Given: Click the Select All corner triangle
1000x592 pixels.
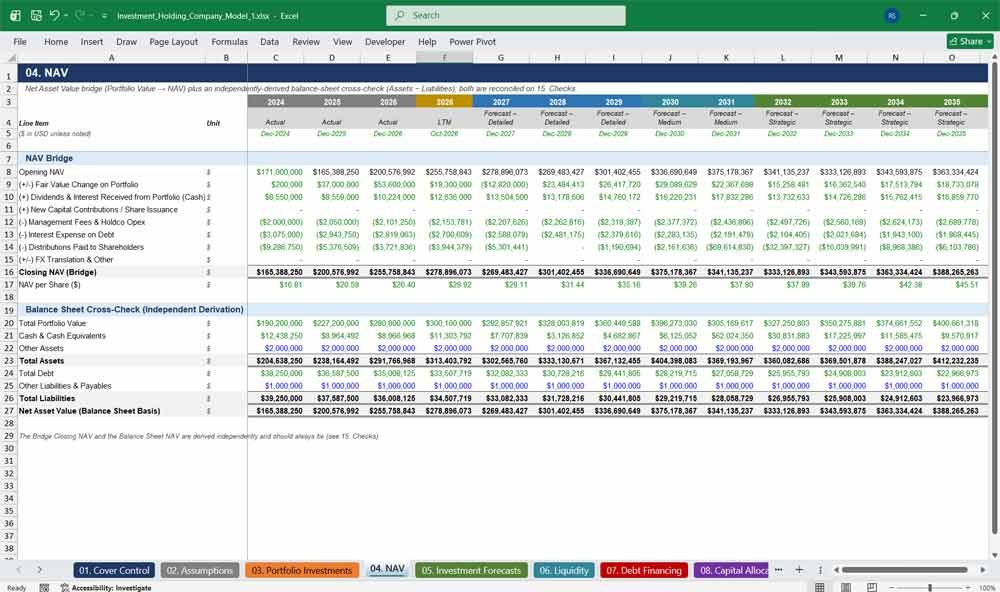Looking at the screenshot, I should 9,57.
